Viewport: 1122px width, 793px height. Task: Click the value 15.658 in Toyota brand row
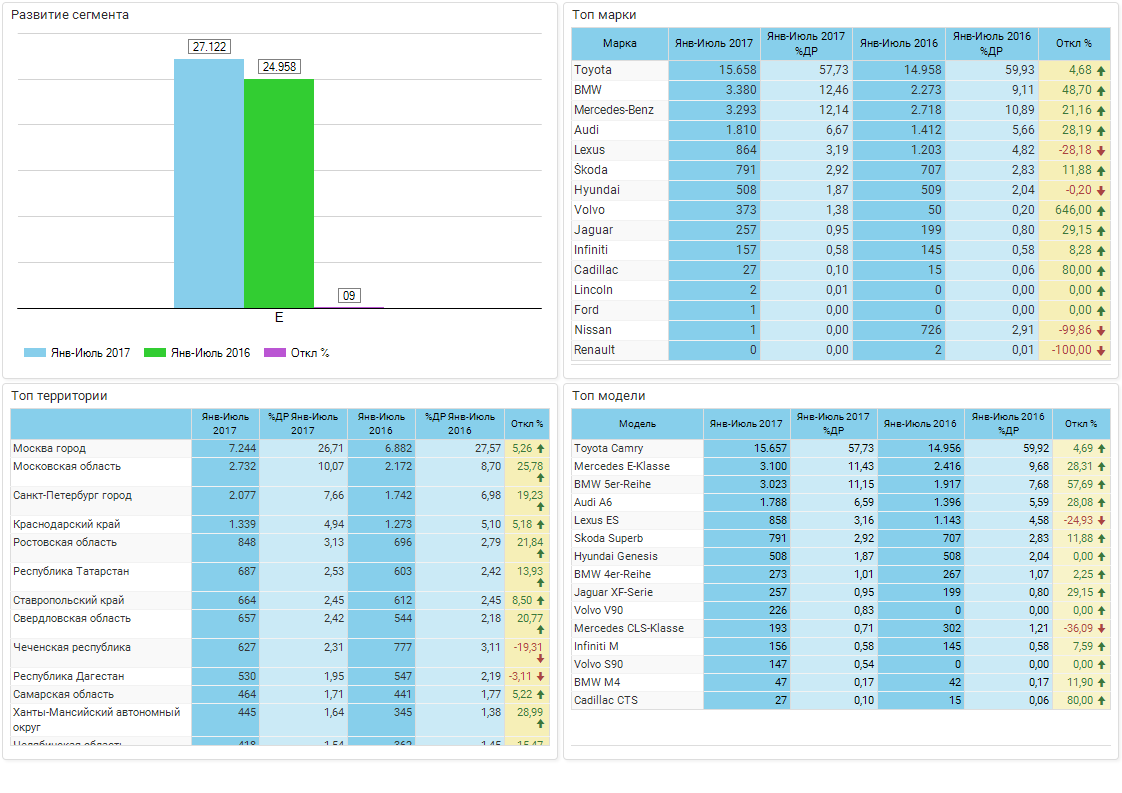coord(738,70)
